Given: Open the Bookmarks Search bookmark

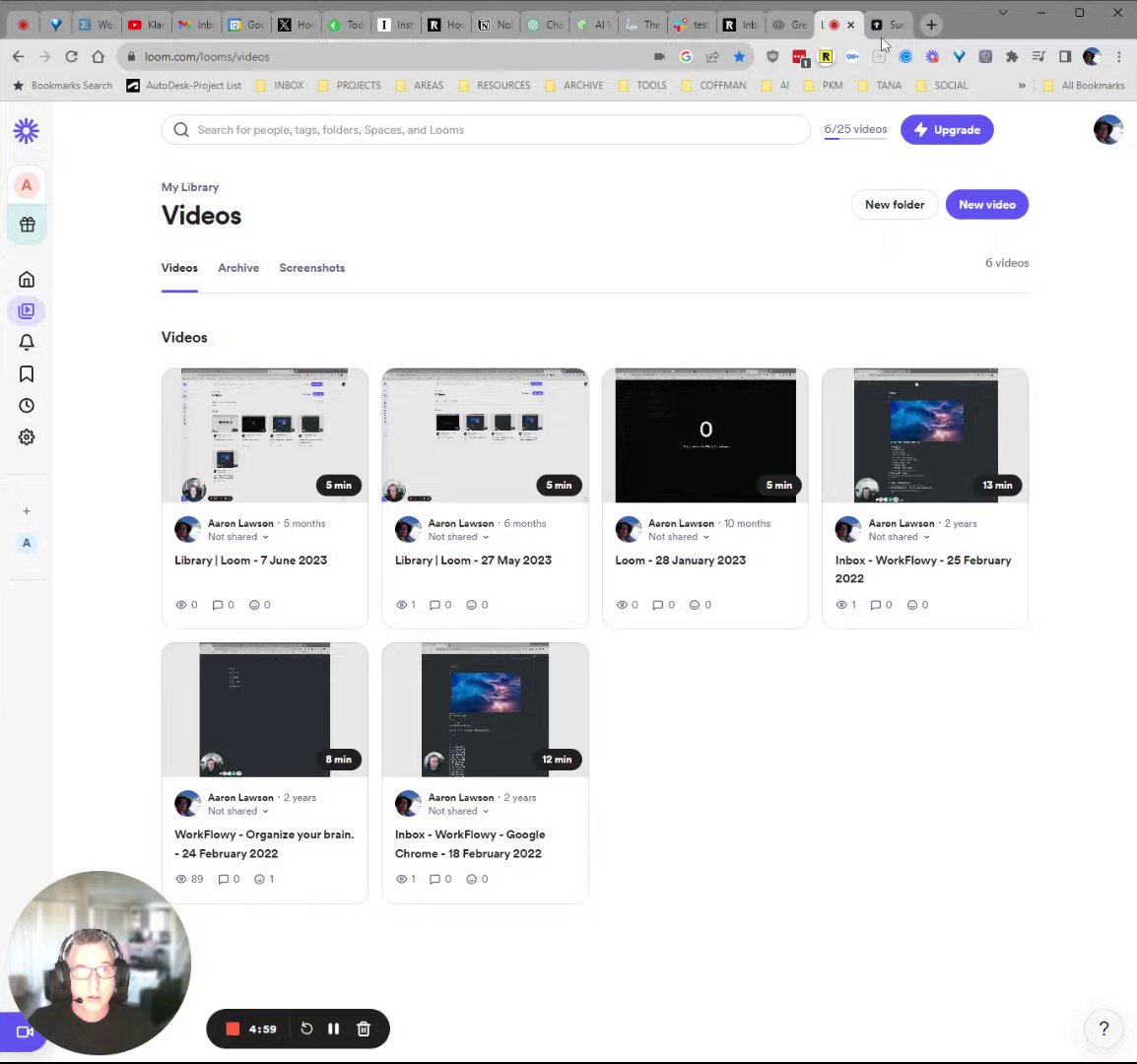Looking at the screenshot, I should tap(63, 86).
